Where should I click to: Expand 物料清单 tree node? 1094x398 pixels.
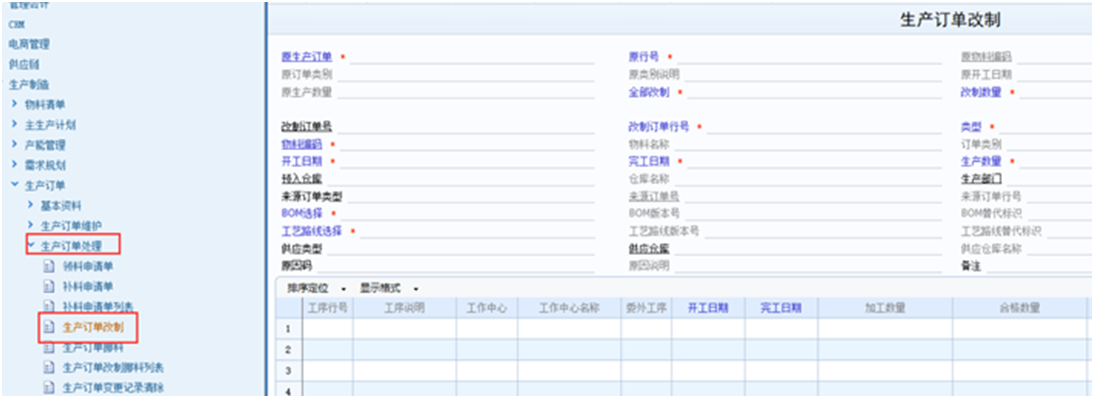point(15,104)
